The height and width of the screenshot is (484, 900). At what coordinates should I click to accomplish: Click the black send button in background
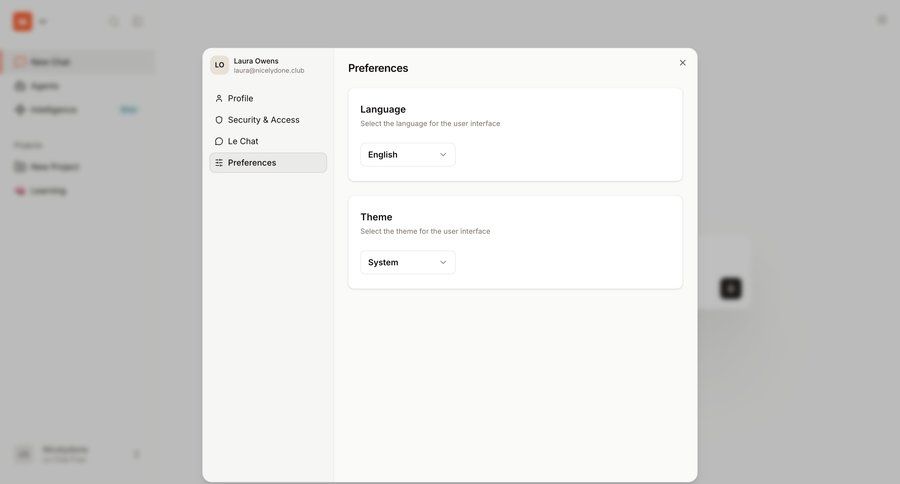[731, 288]
